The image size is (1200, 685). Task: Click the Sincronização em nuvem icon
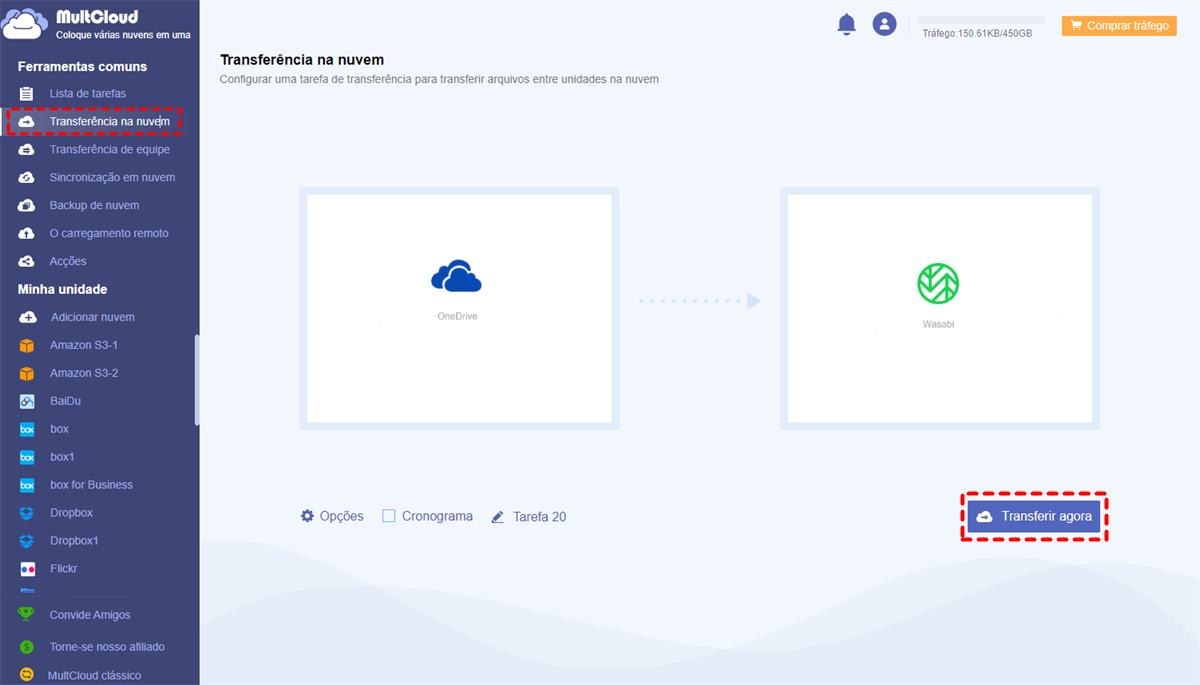pyautogui.click(x=28, y=177)
